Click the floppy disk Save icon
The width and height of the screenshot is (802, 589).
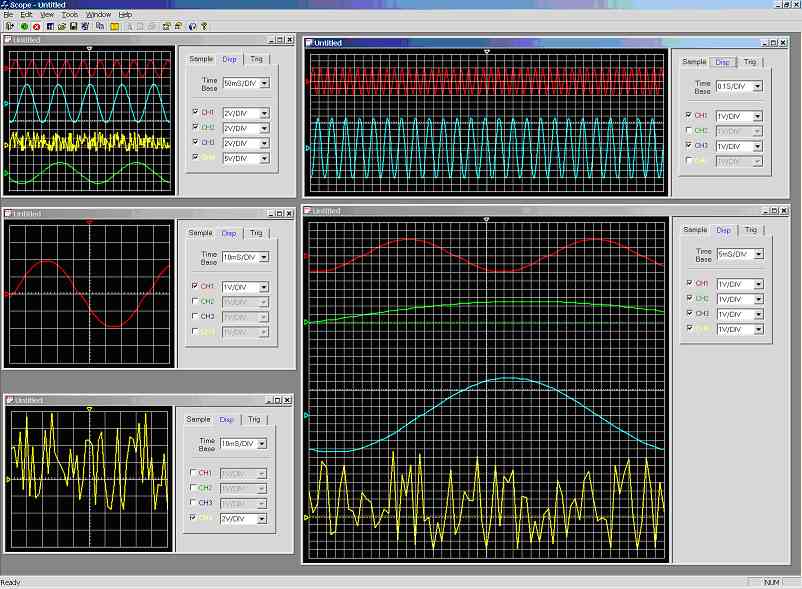point(74,26)
